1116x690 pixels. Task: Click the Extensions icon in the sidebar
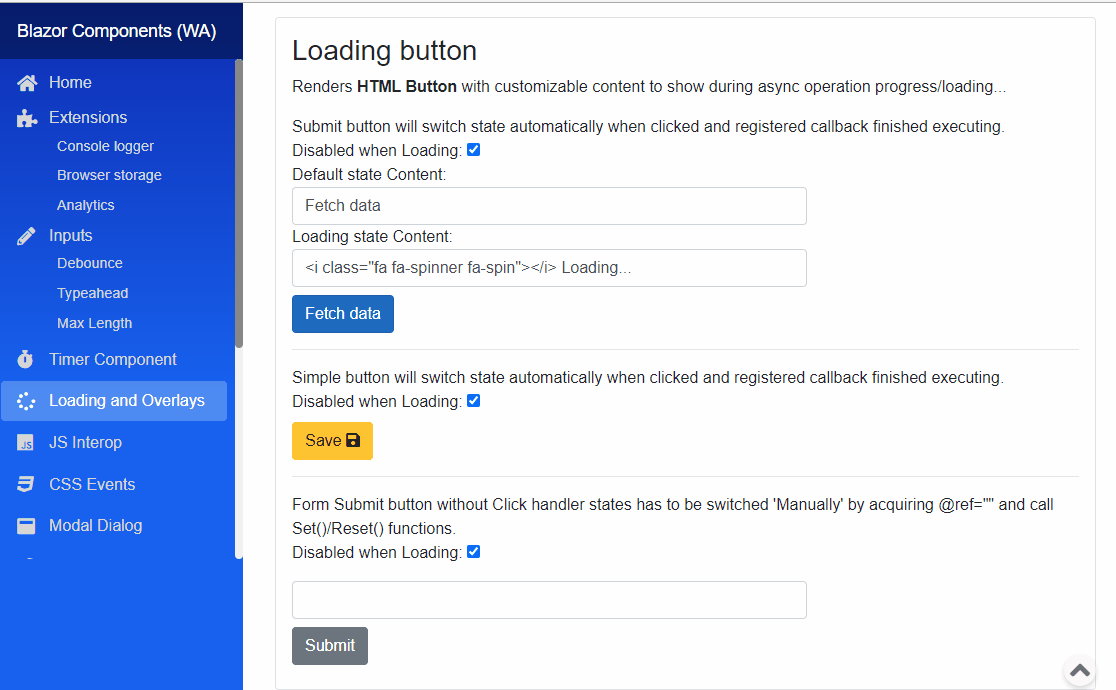pos(25,117)
